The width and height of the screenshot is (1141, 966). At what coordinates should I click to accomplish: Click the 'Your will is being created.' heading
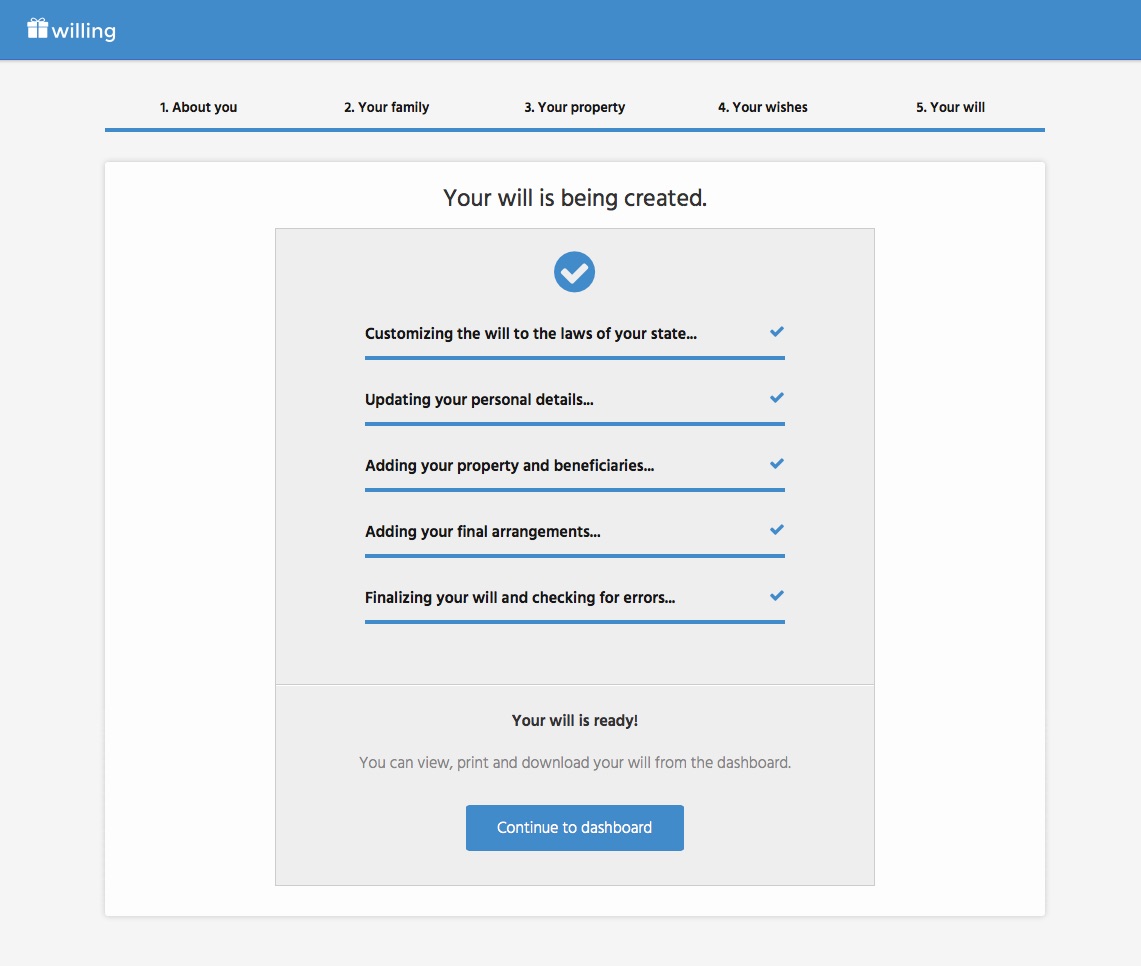(x=575, y=198)
